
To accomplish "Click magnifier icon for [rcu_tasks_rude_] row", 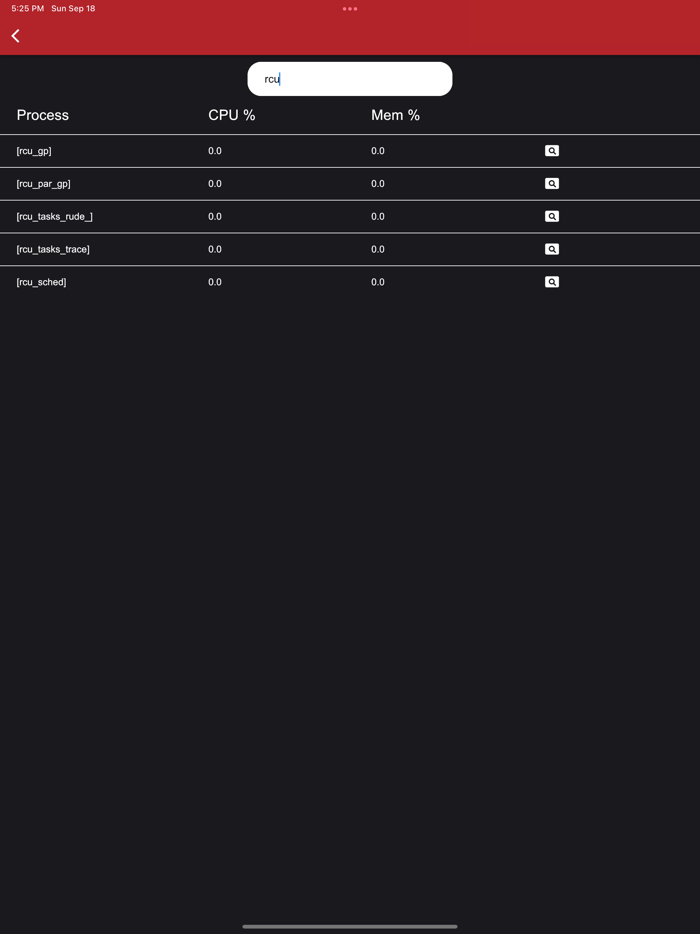I will pyautogui.click(x=552, y=217).
